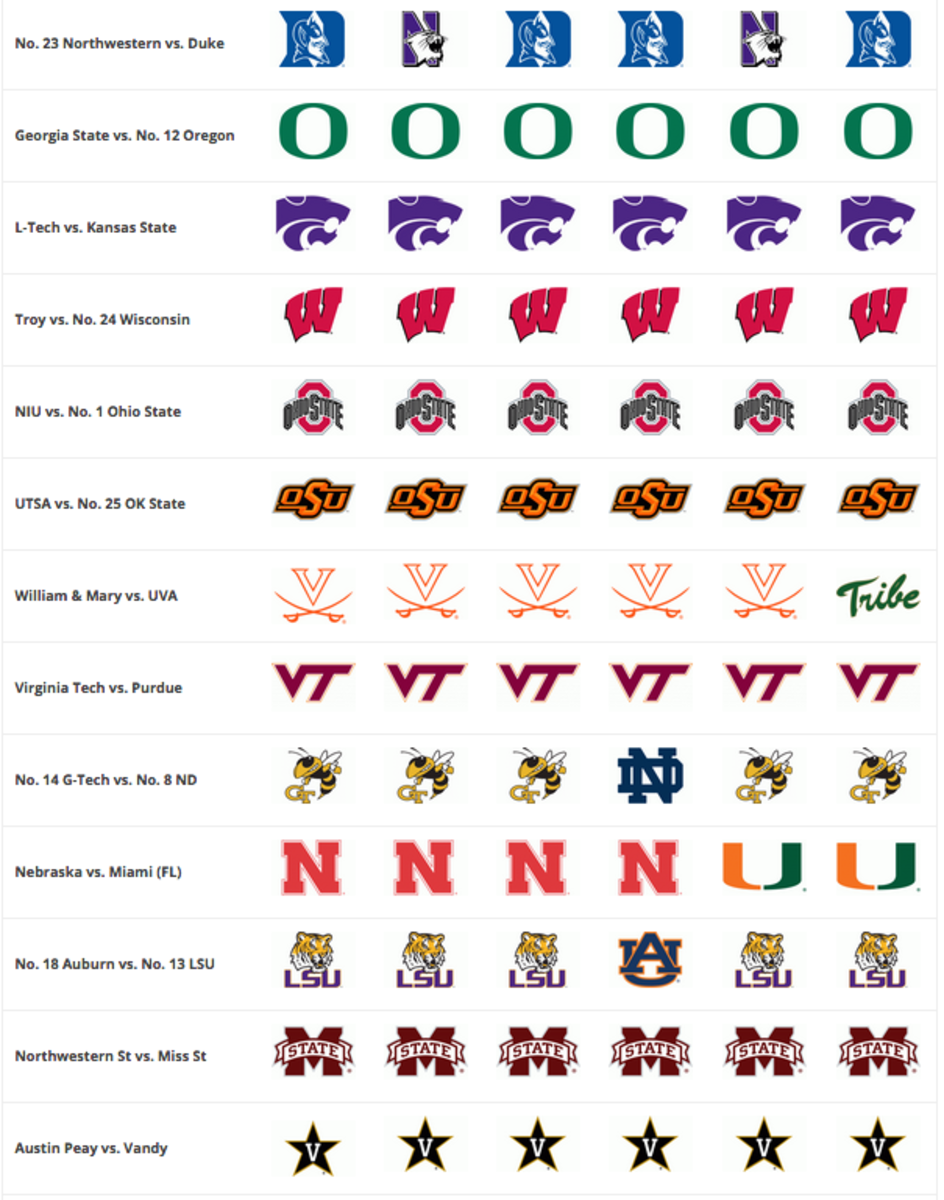This screenshot has height=1200, width=944.
Task: Click the last Miami U logo in Nebraska row
Action: [877, 867]
